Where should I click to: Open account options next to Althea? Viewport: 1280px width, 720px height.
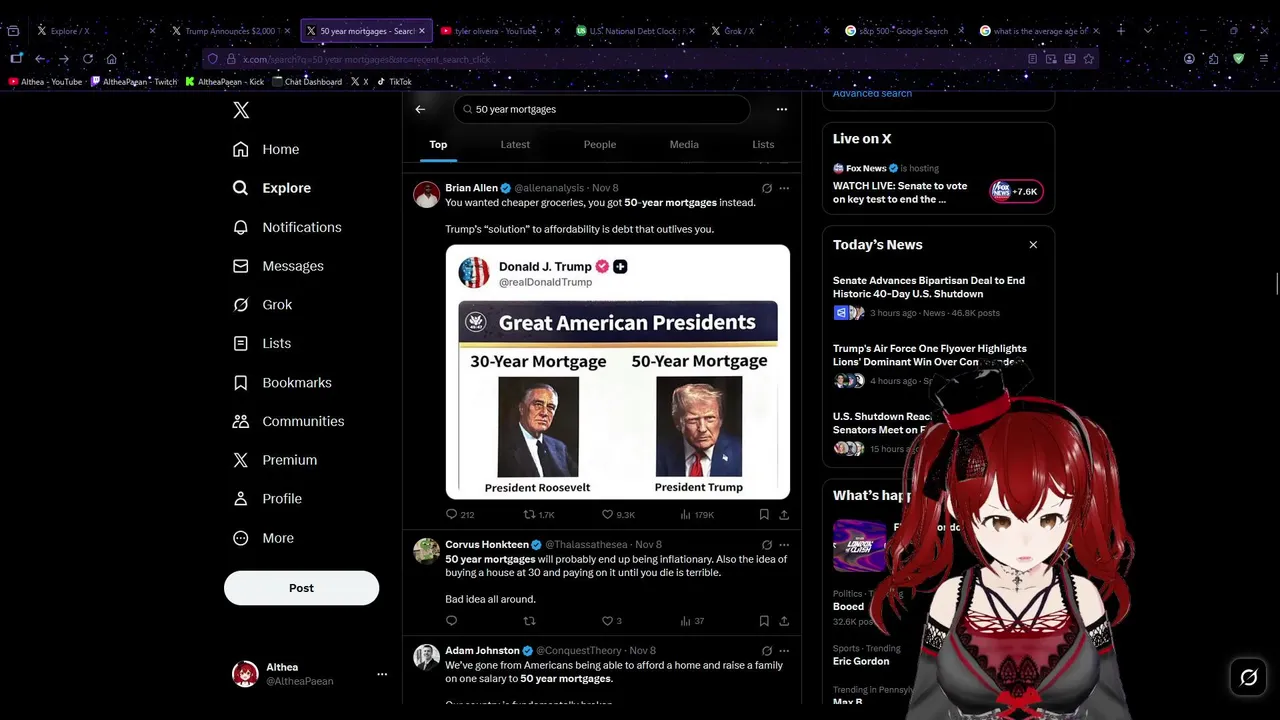(381, 674)
